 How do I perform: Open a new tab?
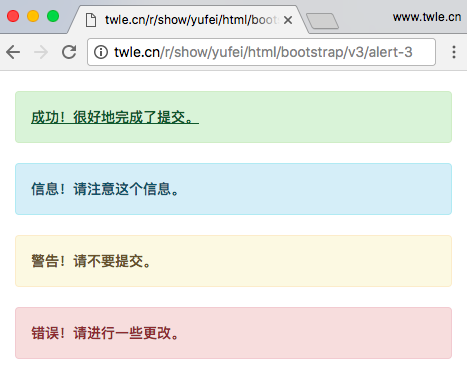(x=322, y=21)
